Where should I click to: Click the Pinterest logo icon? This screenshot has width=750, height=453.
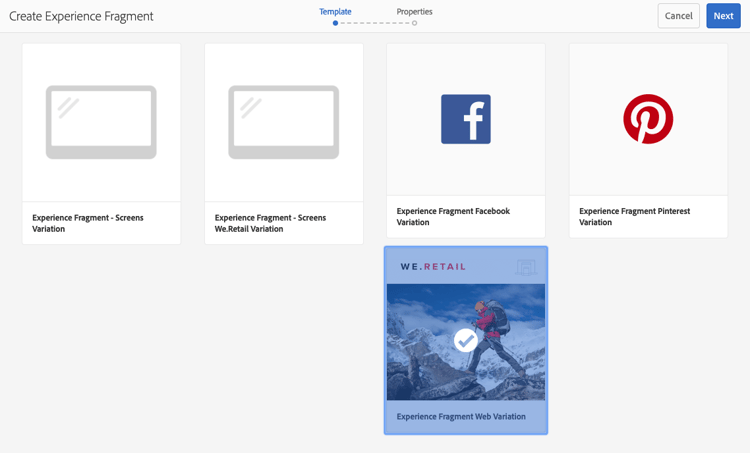coord(648,119)
